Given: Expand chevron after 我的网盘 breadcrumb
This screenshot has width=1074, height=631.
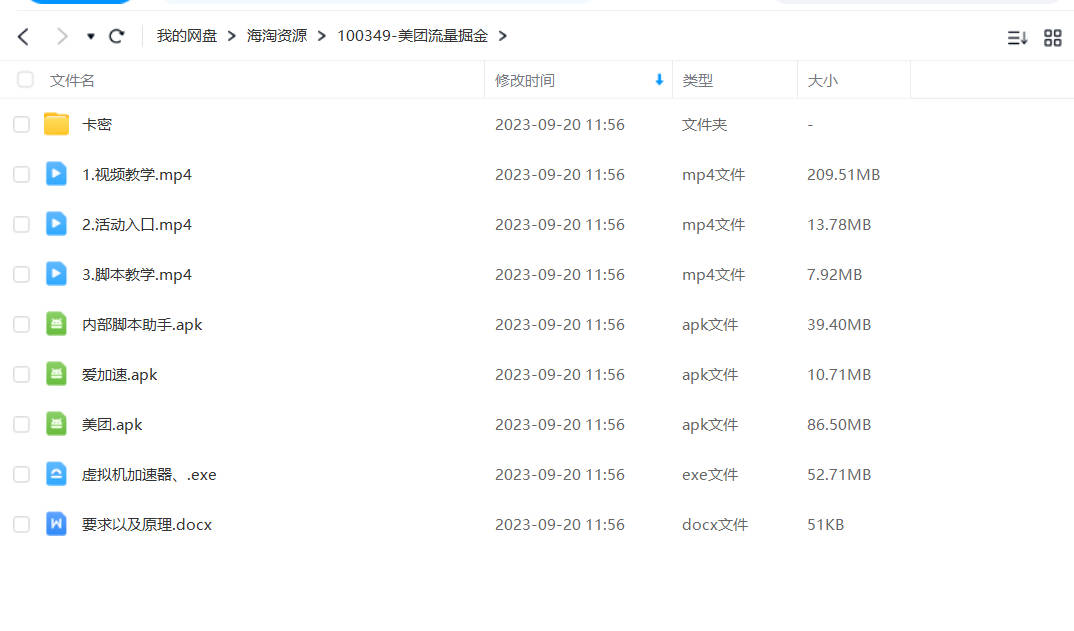Looking at the screenshot, I should pyautogui.click(x=232, y=36).
